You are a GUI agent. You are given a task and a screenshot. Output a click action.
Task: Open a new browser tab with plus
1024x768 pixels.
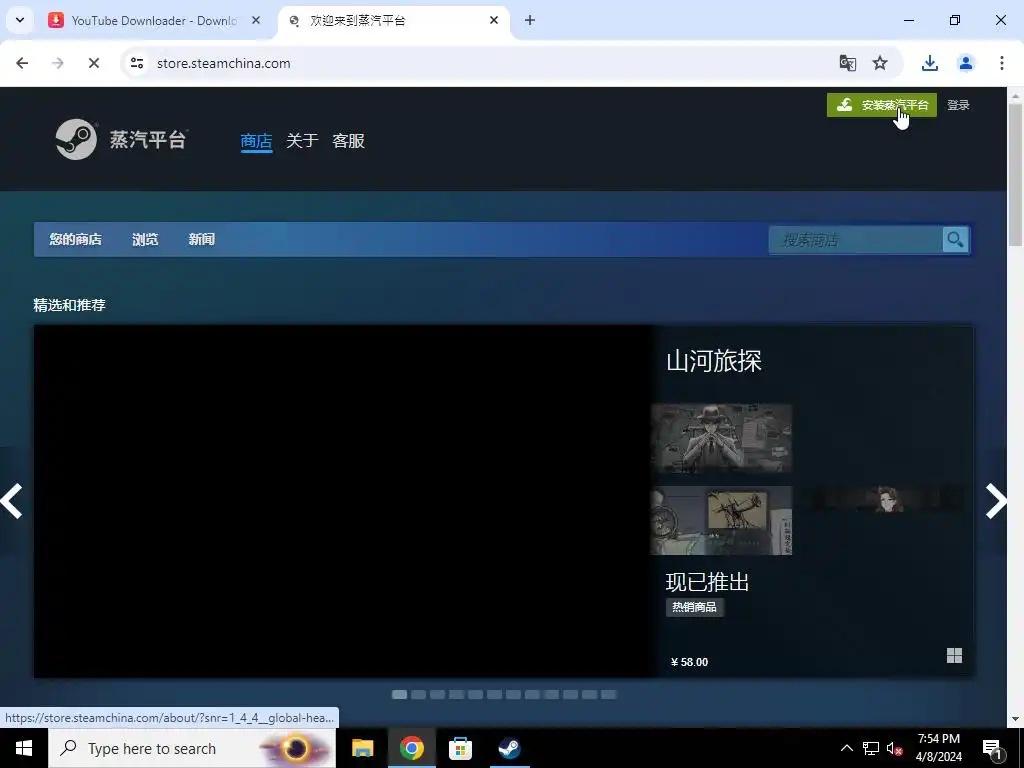tap(530, 20)
